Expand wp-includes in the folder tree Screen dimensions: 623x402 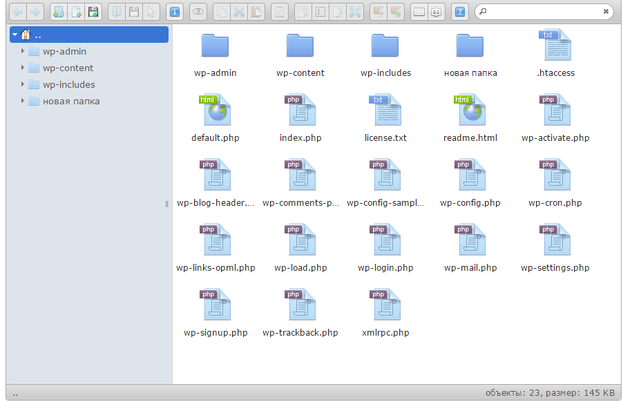(x=22, y=84)
